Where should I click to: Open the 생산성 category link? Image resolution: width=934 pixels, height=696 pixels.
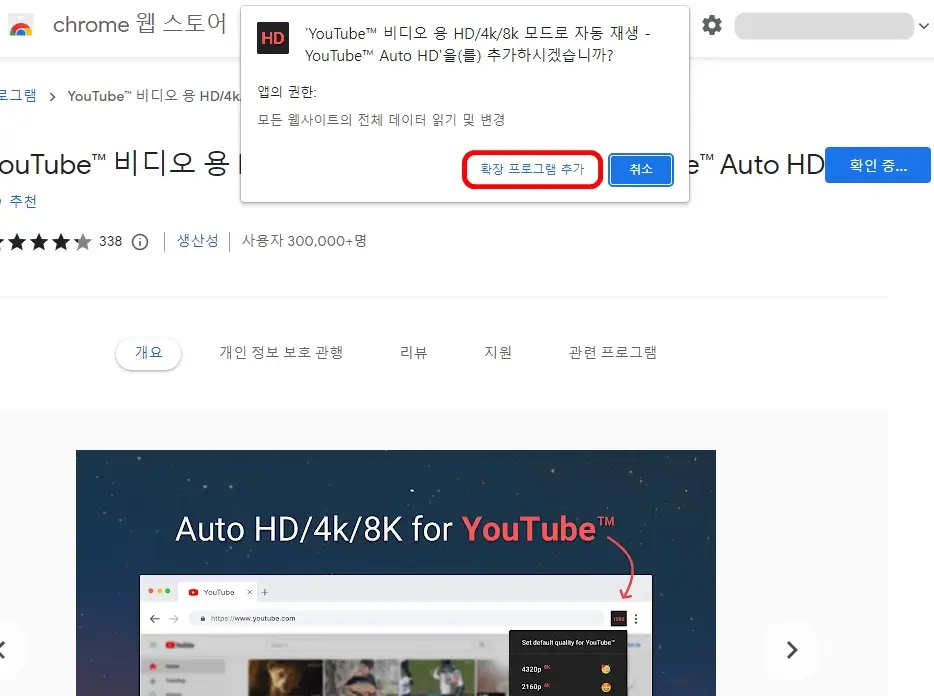point(197,241)
